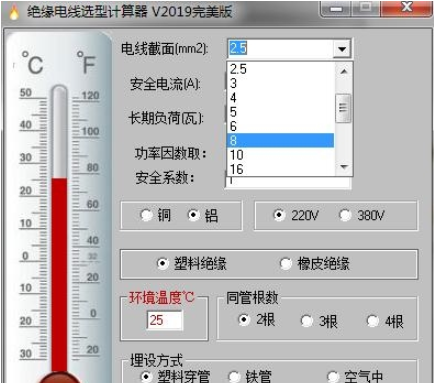This screenshot has height=383, width=434.
Task: Close the calculator window
Action: coord(407,8)
